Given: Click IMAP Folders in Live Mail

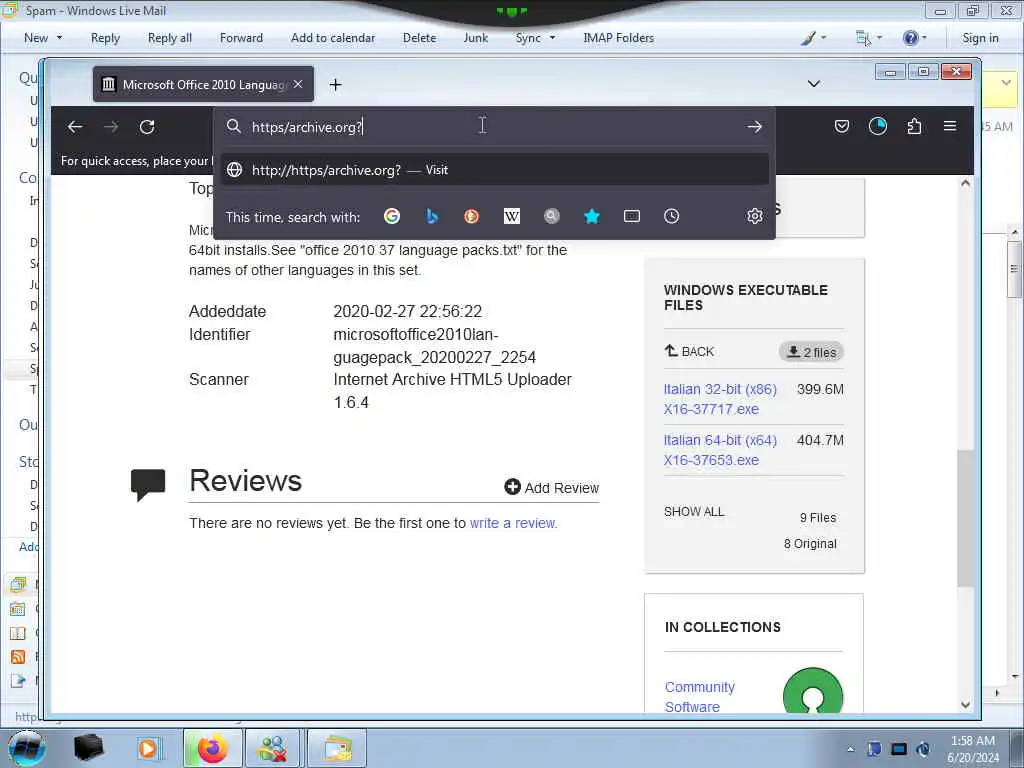Looking at the screenshot, I should tap(618, 38).
